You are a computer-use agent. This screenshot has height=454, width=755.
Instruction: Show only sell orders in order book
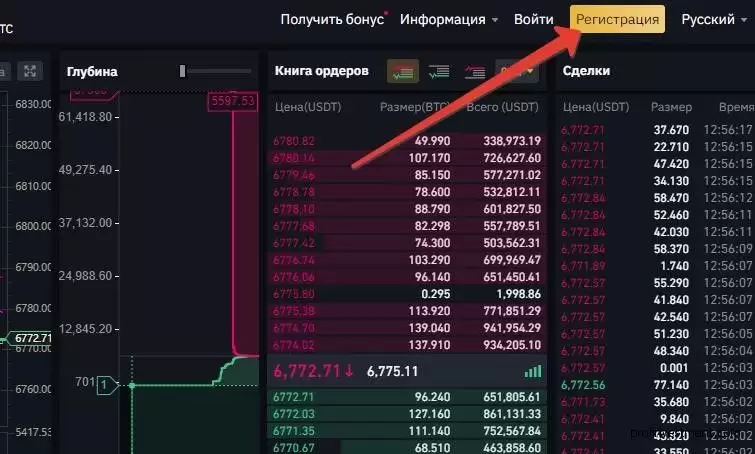(x=475, y=72)
